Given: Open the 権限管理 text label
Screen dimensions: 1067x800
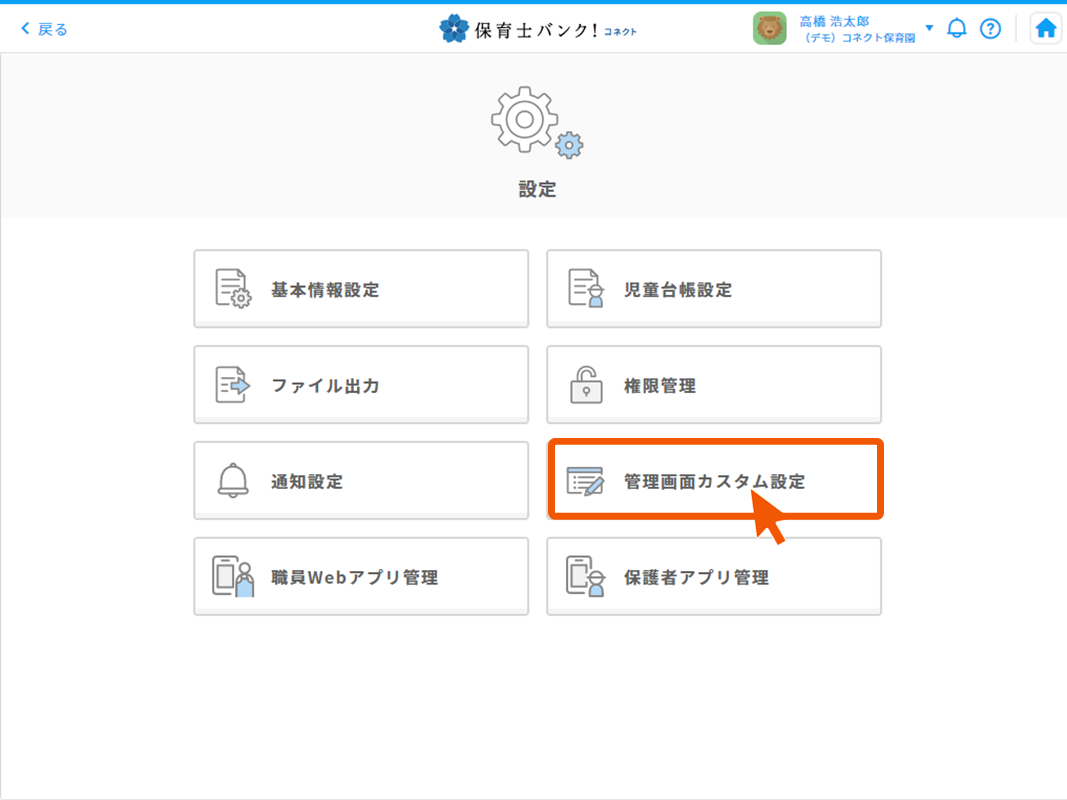Looking at the screenshot, I should pyautogui.click(x=659, y=386).
